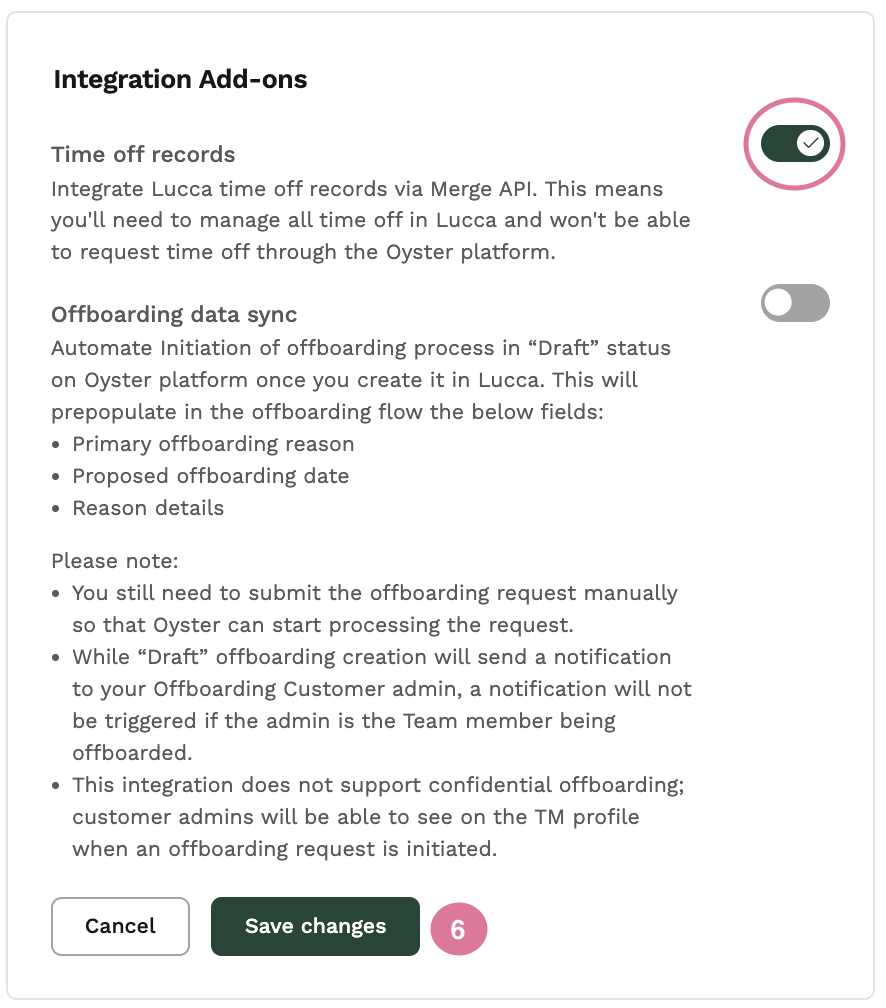This screenshot has height=1008, width=886.
Task: Save changes to integration add-ons
Action: pyautogui.click(x=315, y=926)
